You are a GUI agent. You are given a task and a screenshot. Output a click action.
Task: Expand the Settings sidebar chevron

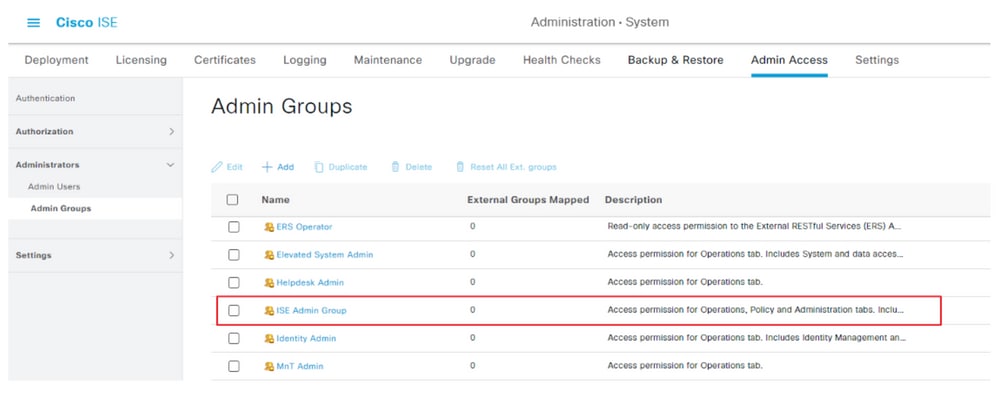pyautogui.click(x=171, y=255)
